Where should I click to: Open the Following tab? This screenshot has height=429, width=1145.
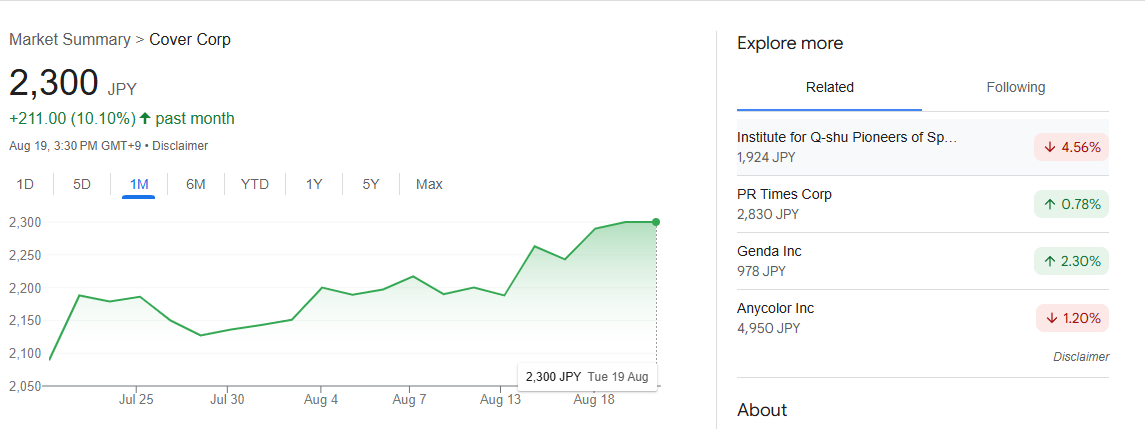tap(1015, 88)
